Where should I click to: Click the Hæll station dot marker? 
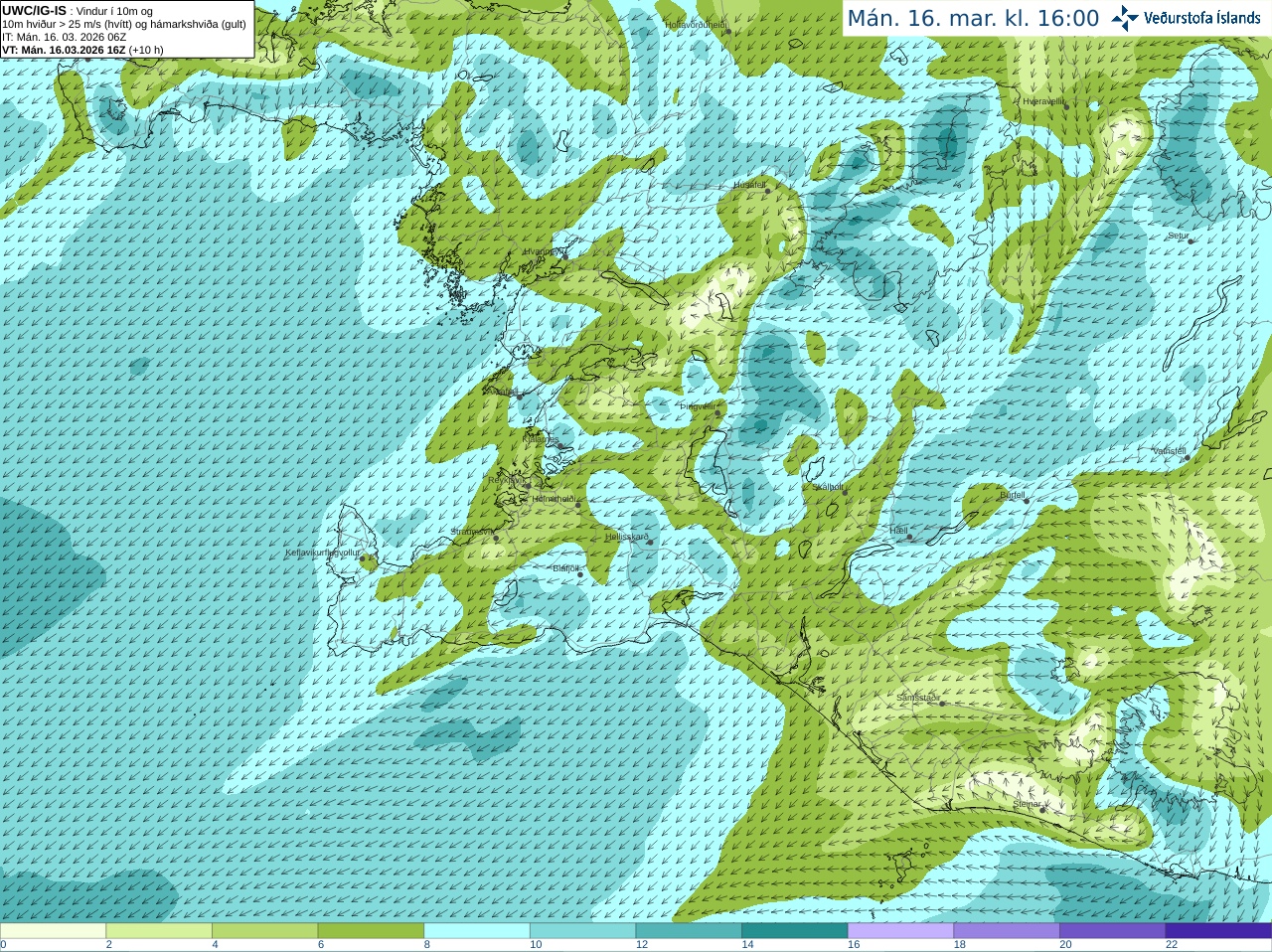coord(909,538)
